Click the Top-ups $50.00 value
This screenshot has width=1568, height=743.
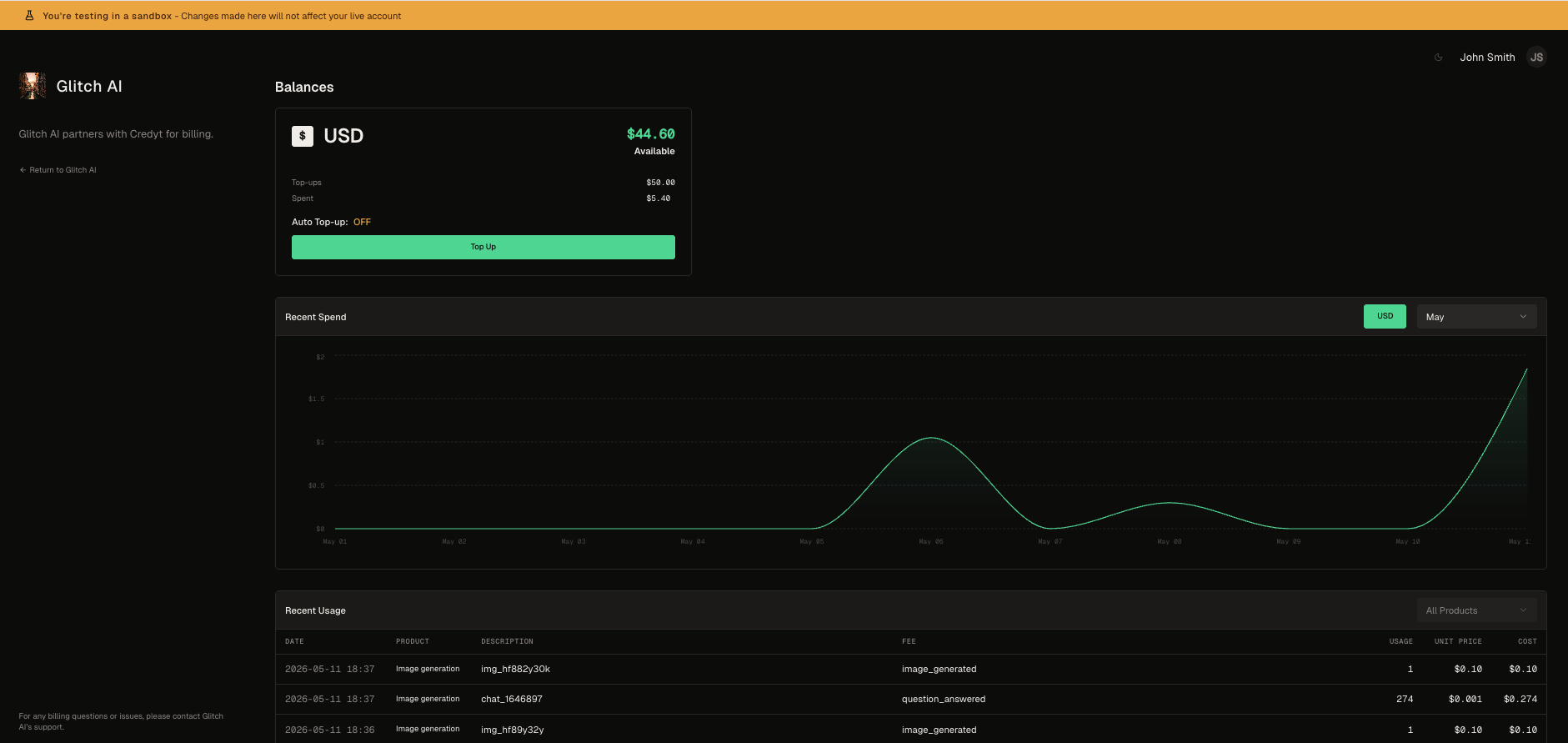pos(660,183)
